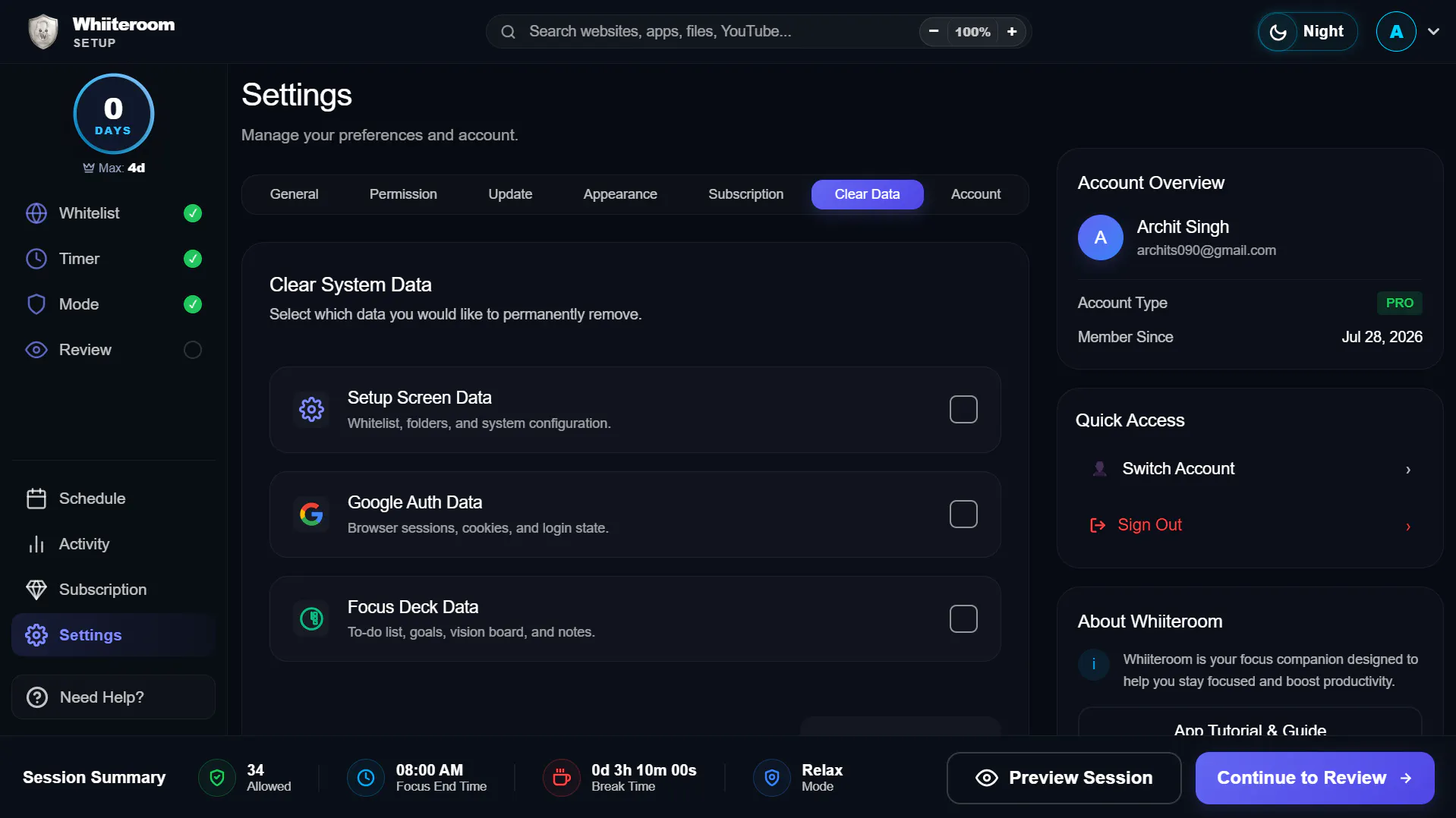
Task: Click the Need Help? button
Action: (x=114, y=697)
